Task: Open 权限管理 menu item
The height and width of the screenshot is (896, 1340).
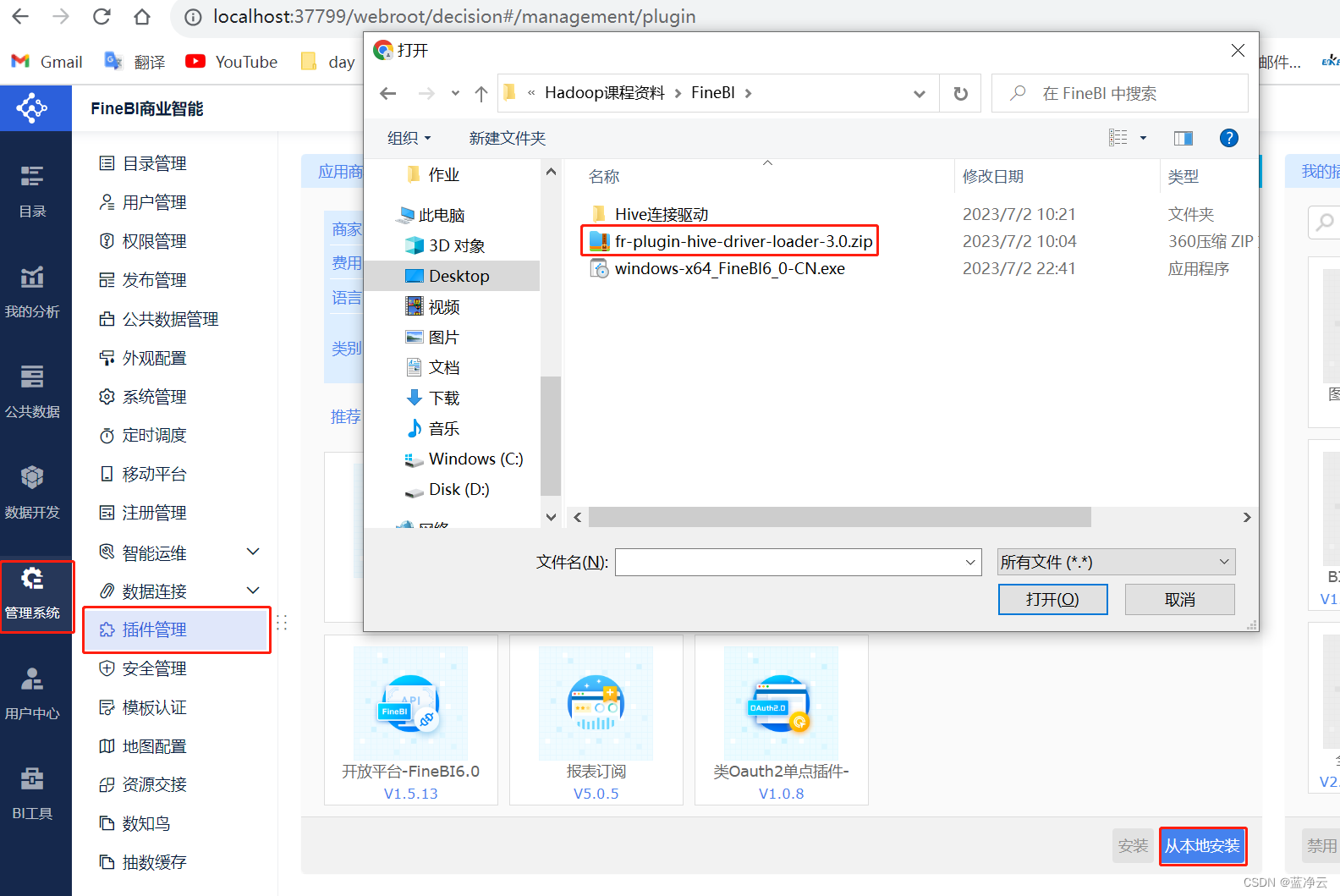Action: 142,241
